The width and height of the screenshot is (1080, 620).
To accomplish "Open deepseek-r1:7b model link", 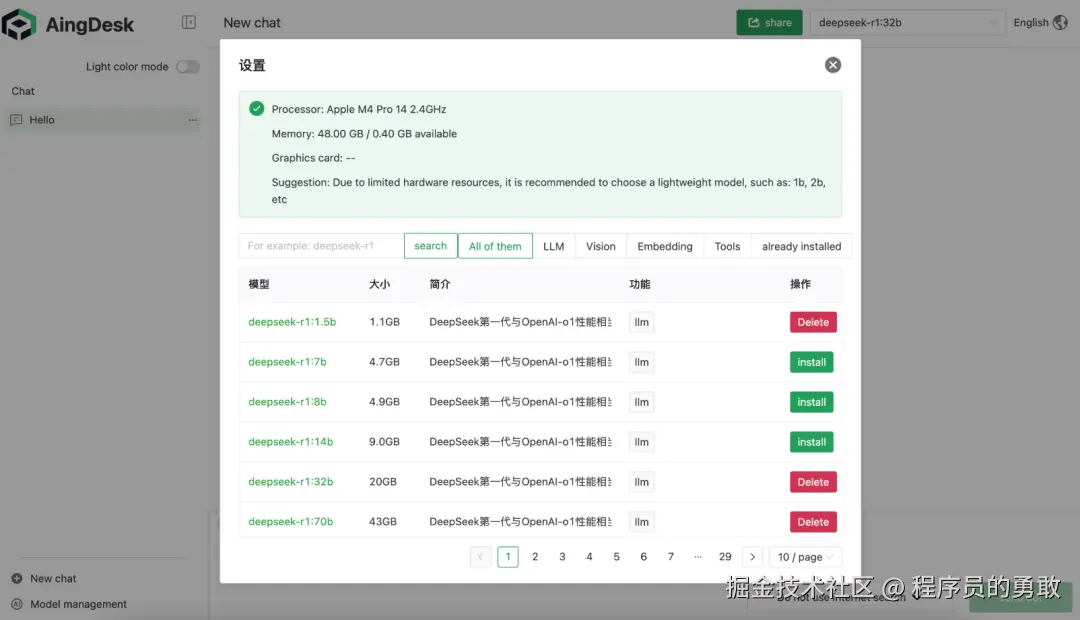I will pos(287,362).
